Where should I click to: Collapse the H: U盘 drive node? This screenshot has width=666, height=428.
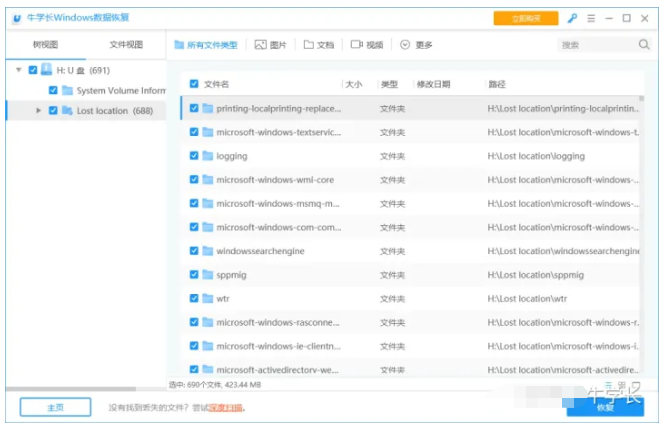point(19,70)
